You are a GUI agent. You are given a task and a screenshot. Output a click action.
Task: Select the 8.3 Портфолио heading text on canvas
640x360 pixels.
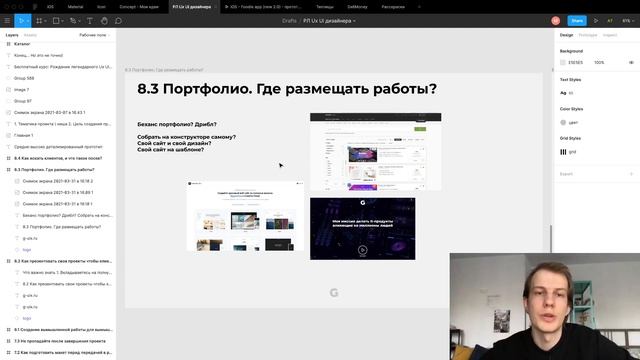pyautogui.click(x=287, y=89)
